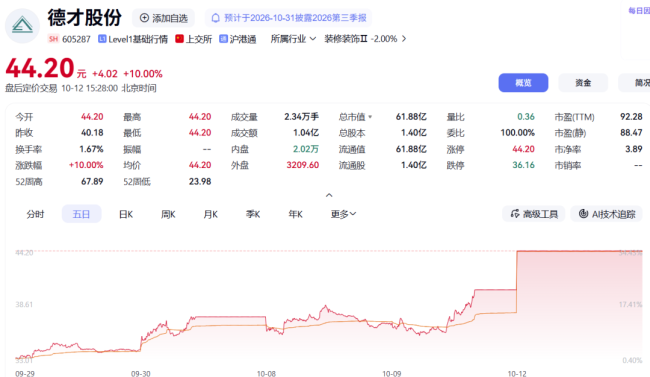Click the 52周低 value 23.98
650x377 pixels.
point(200,181)
